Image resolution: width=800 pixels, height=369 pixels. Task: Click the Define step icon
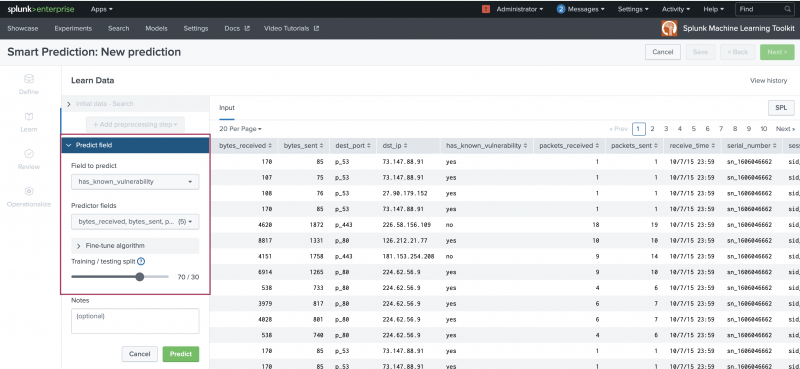29,79
